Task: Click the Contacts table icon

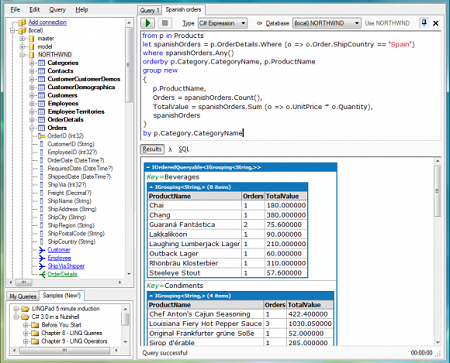Action: 41,71
